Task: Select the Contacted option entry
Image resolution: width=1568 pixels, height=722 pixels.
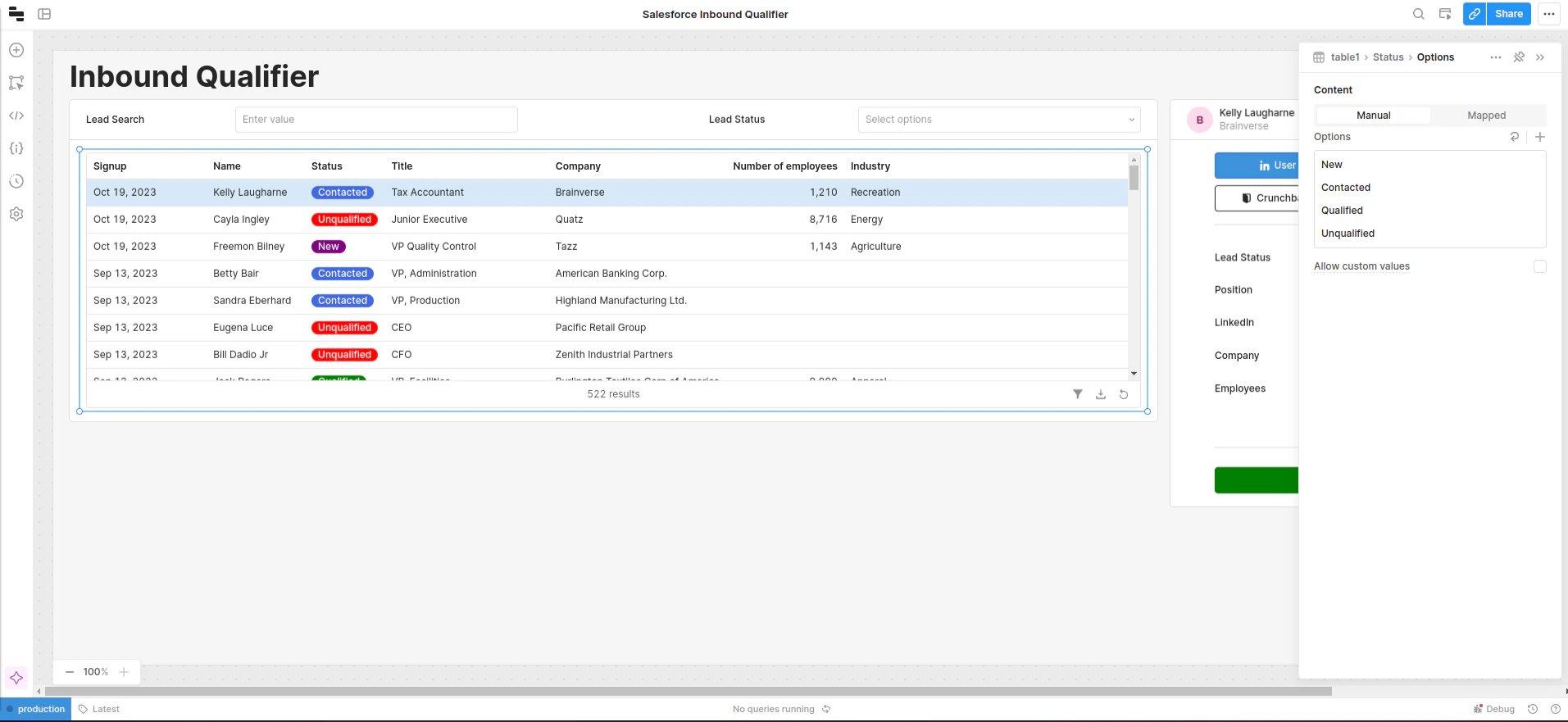Action: 1430,188
